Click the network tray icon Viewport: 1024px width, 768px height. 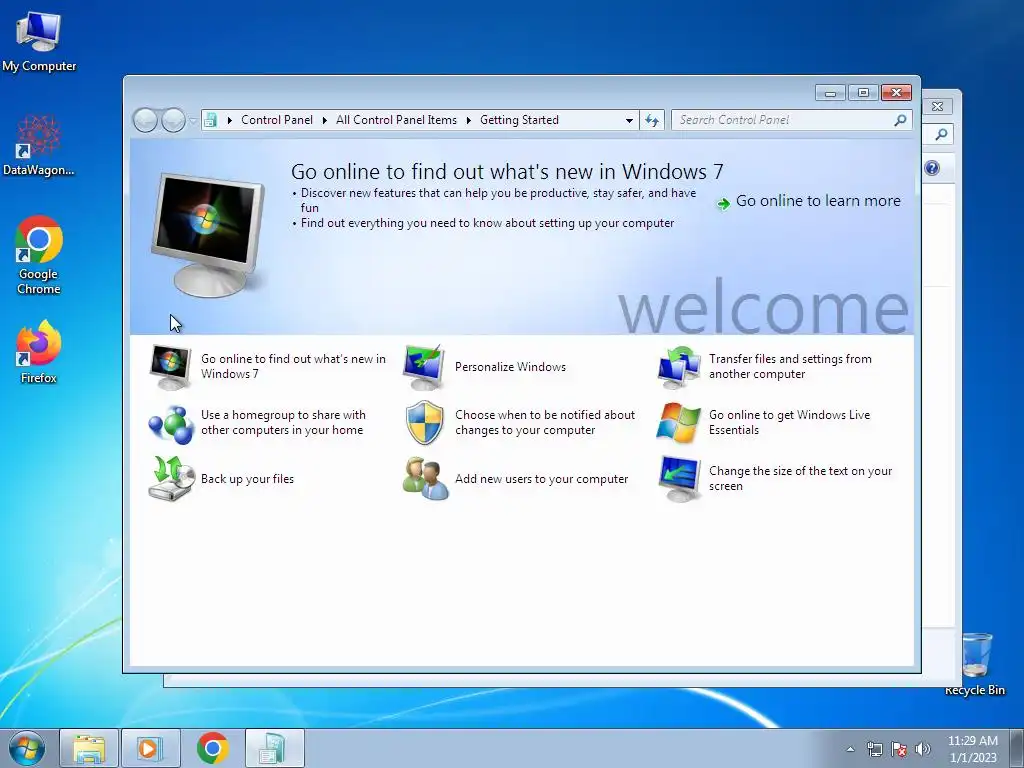pyautogui.click(x=874, y=749)
